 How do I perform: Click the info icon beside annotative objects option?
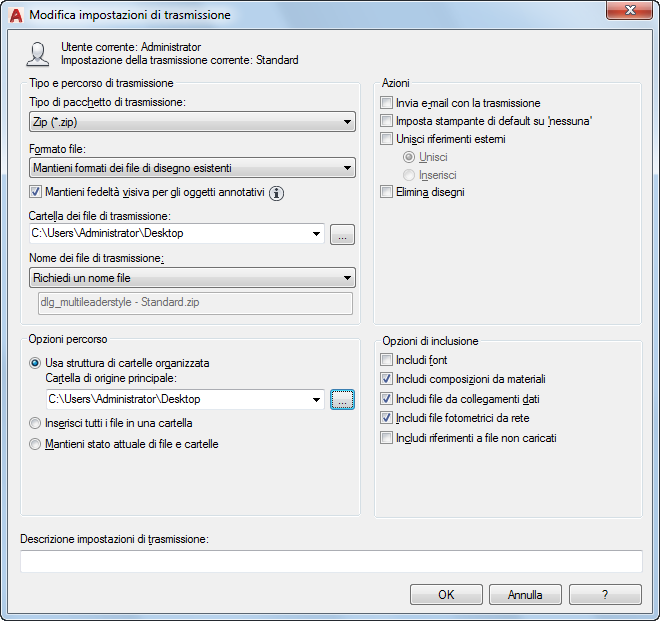(276, 193)
